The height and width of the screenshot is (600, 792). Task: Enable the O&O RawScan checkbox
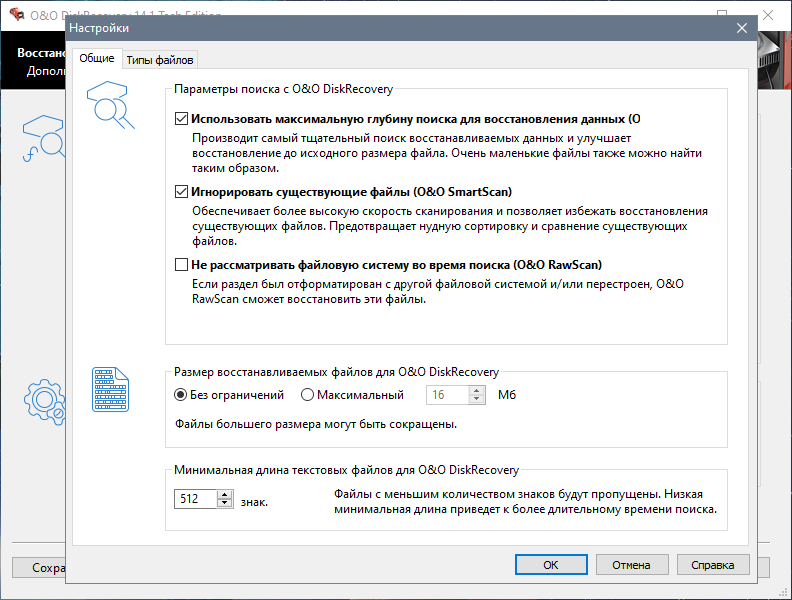coord(181,265)
